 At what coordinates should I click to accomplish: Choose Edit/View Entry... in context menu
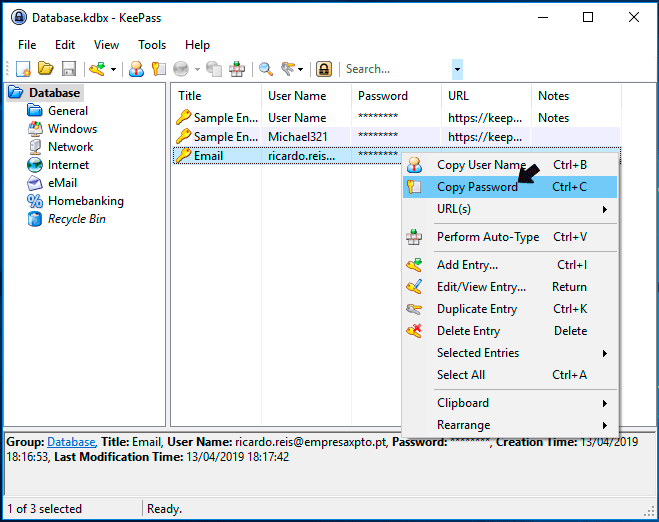coord(509,287)
